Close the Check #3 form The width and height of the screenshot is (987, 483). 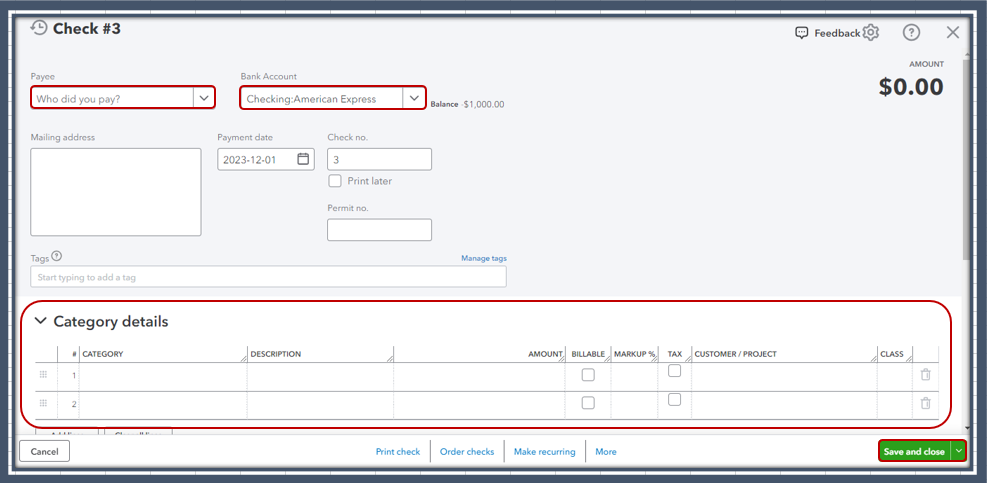click(953, 33)
